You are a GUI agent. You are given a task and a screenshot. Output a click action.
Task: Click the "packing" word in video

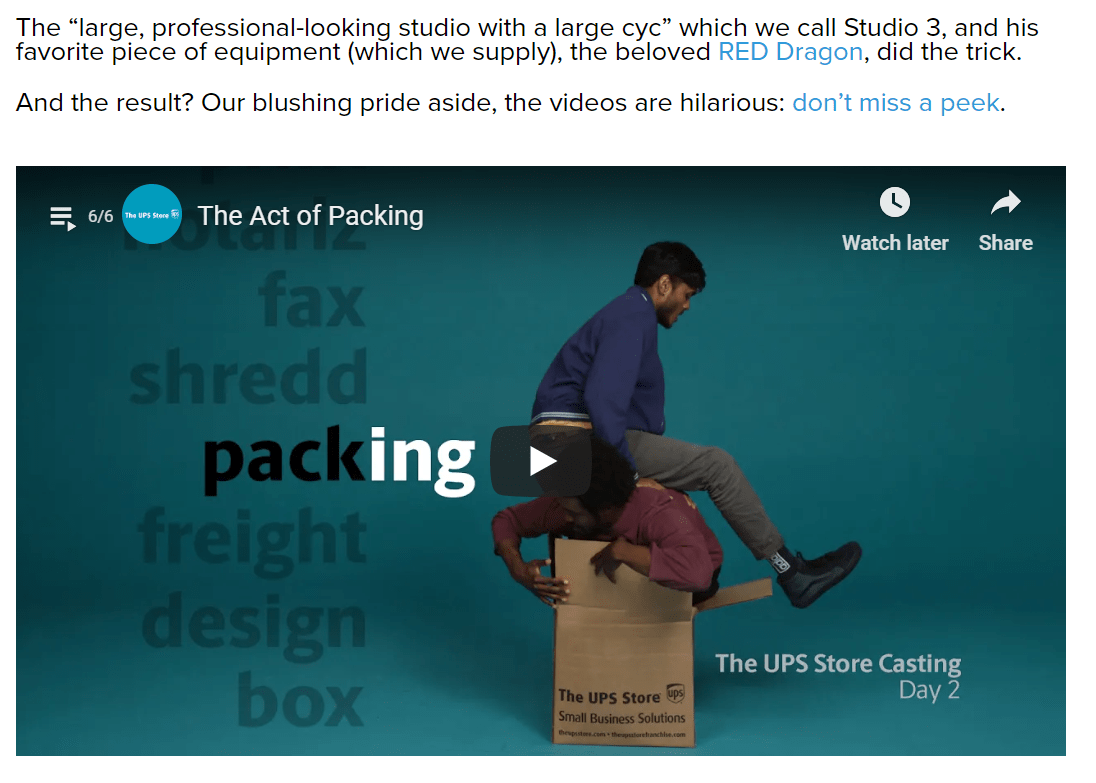[x=340, y=459]
